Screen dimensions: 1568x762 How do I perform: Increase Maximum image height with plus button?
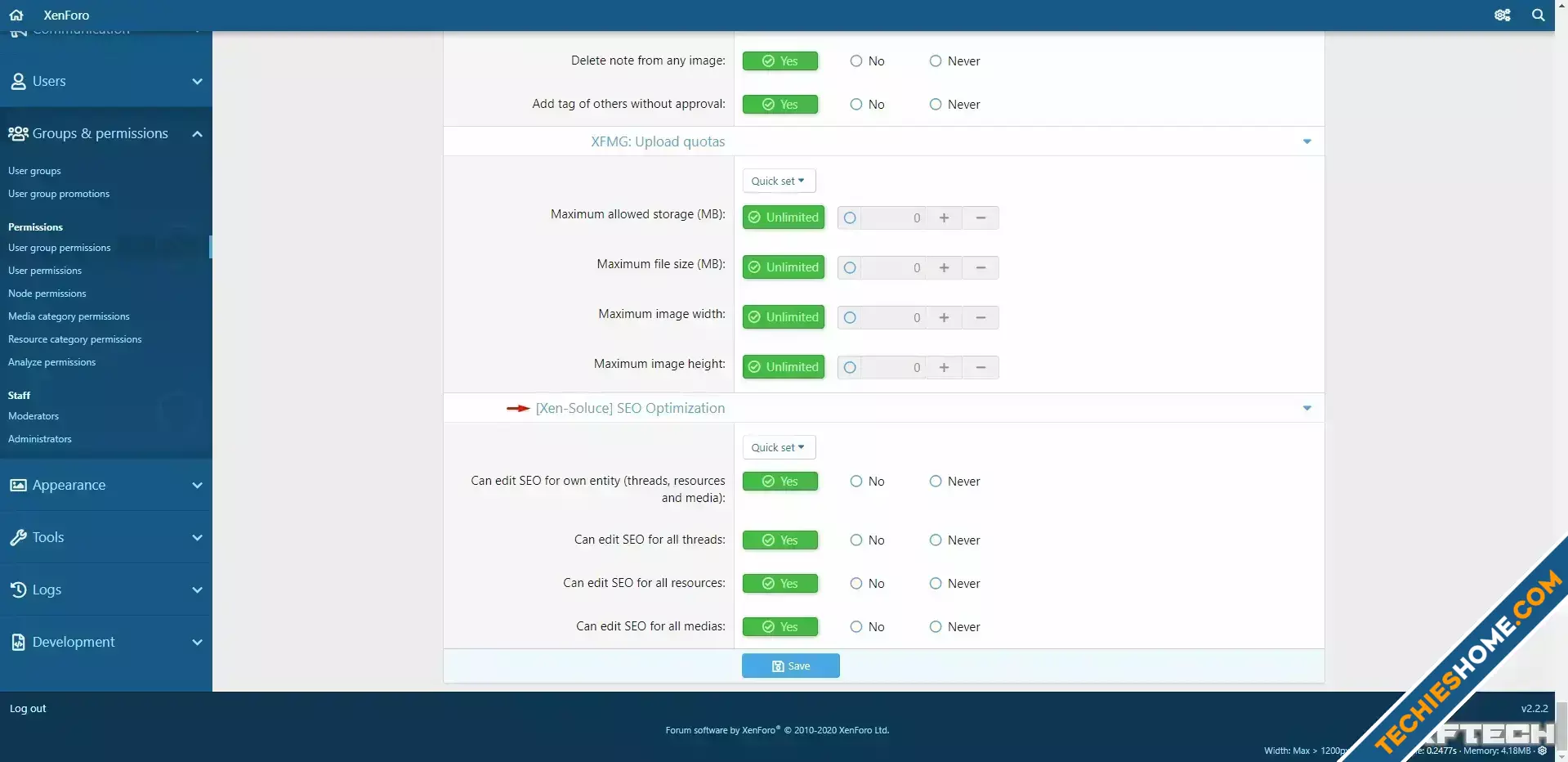(x=944, y=367)
